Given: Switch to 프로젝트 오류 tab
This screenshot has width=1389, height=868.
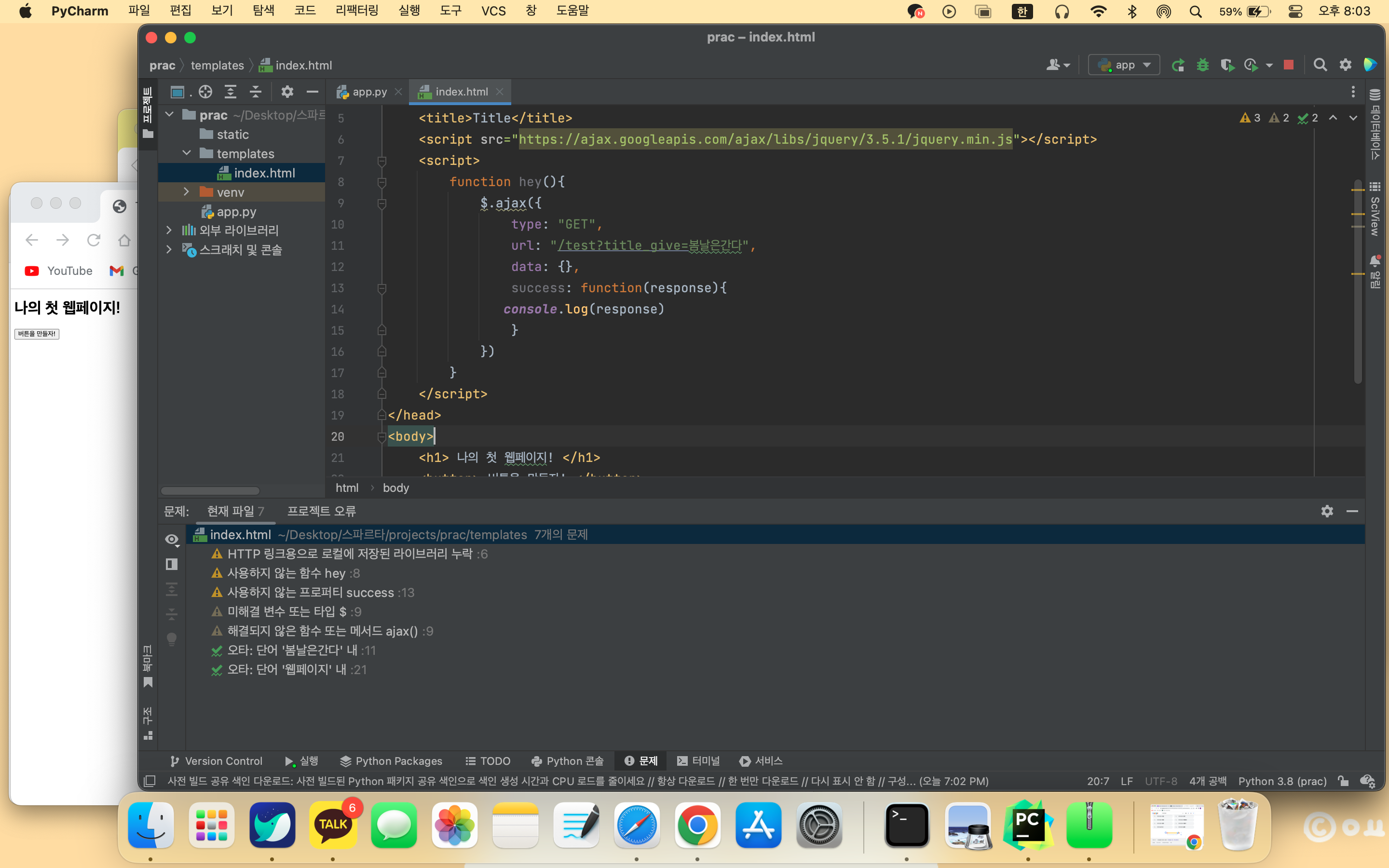Looking at the screenshot, I should click(321, 511).
